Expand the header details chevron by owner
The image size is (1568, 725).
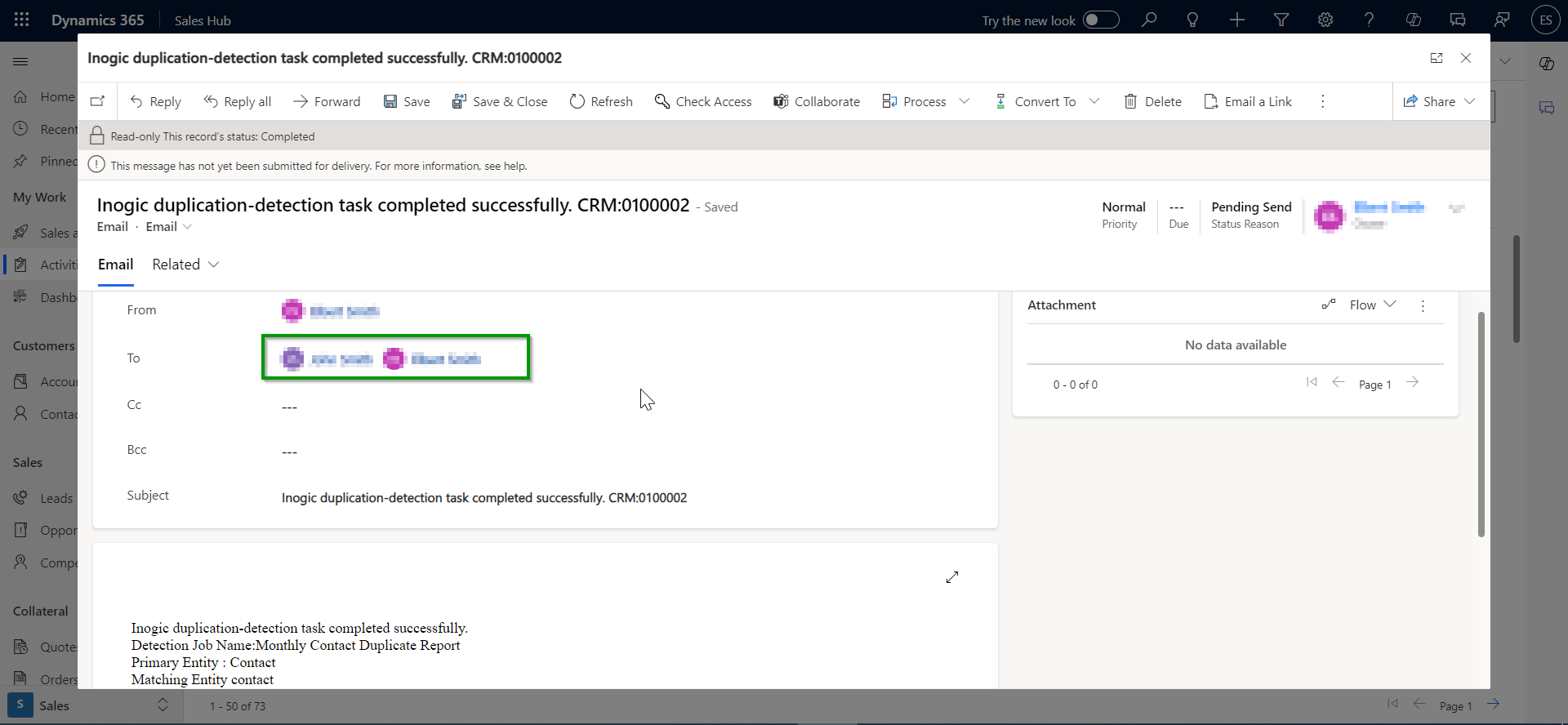point(1456,208)
